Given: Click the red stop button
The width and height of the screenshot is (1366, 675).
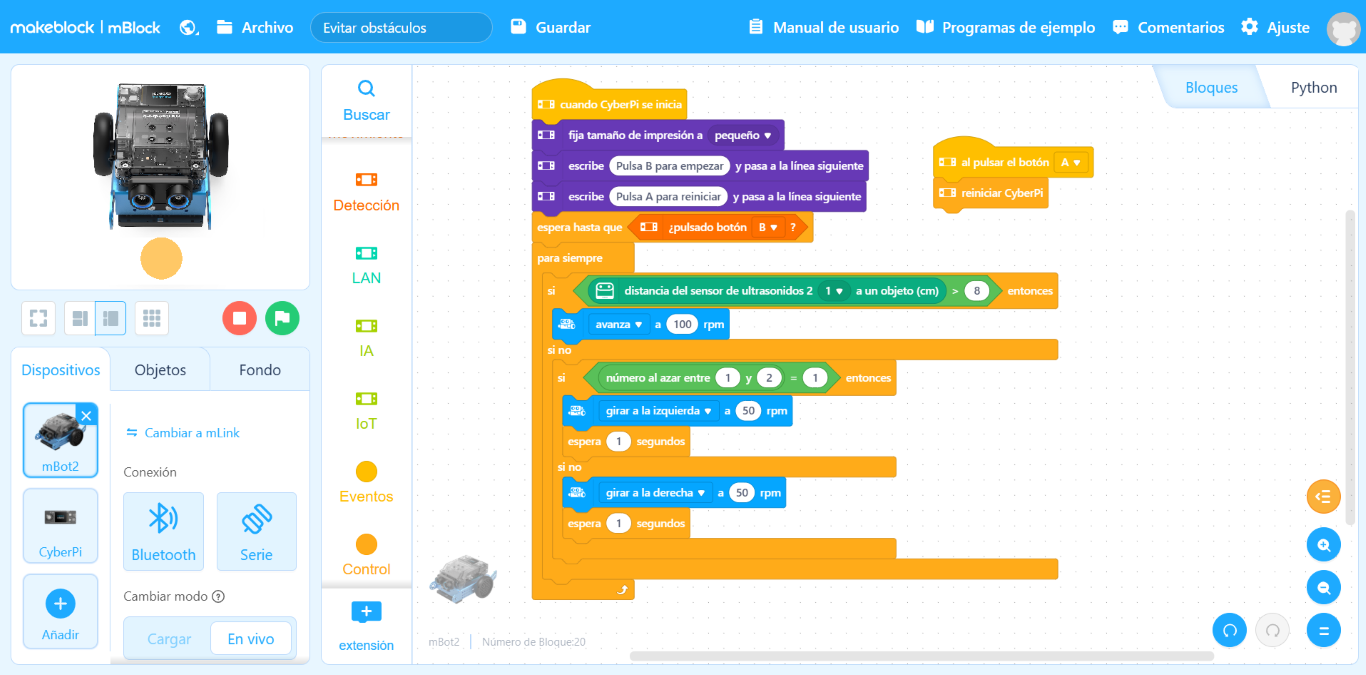Looking at the screenshot, I should coord(239,318).
